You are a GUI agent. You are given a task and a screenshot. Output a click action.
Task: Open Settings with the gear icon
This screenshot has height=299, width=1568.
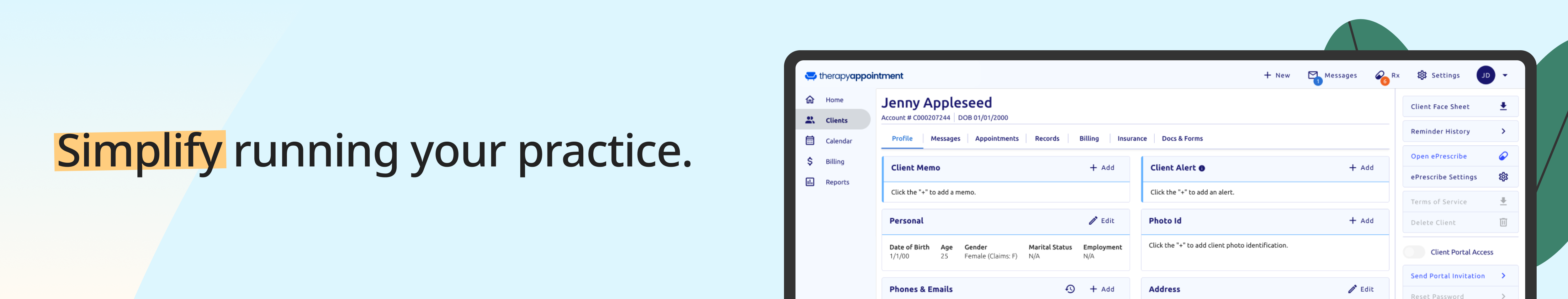(x=1422, y=74)
